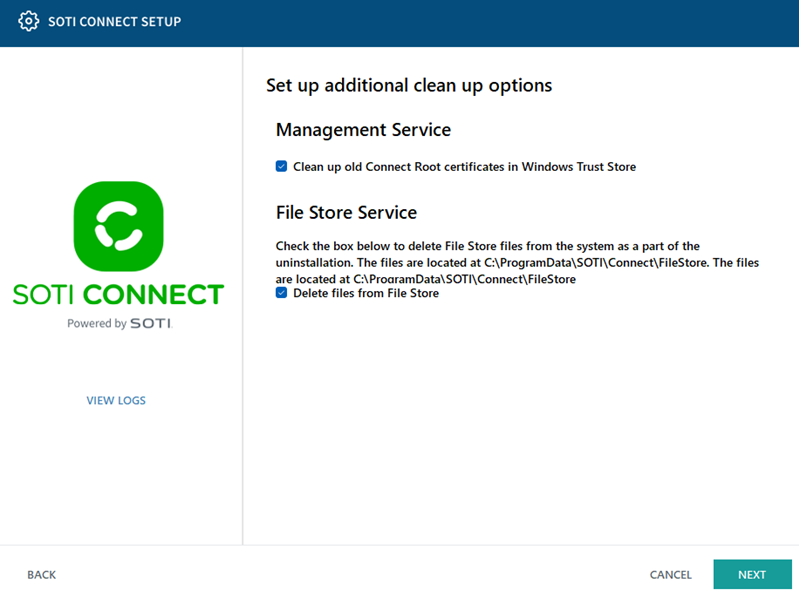Proceed with the NEXT button
This screenshot has height=596, width=799.
coord(753,575)
